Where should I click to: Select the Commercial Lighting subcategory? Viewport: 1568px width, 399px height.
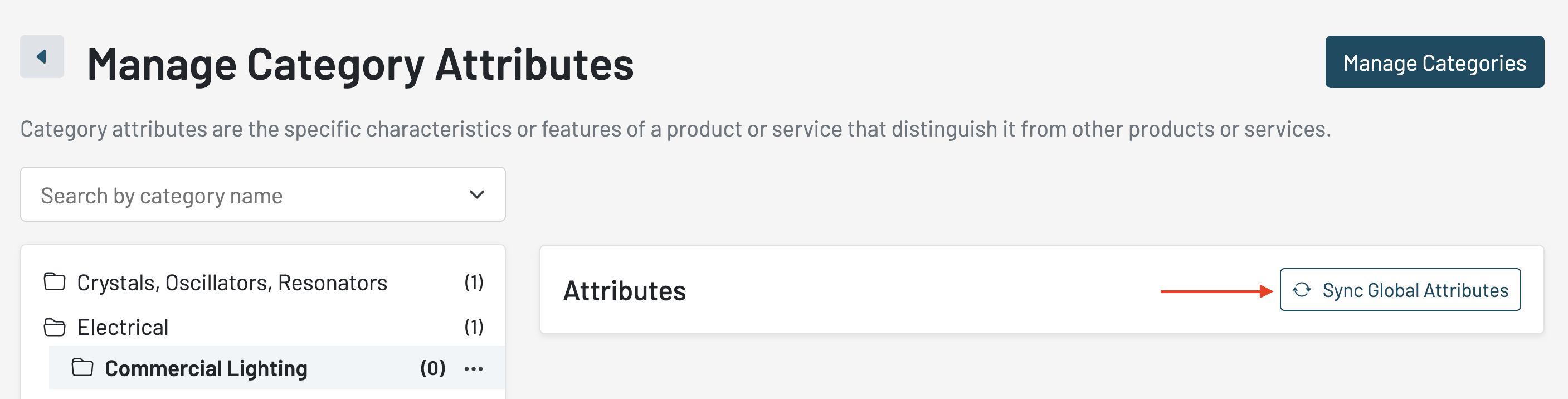click(x=206, y=368)
